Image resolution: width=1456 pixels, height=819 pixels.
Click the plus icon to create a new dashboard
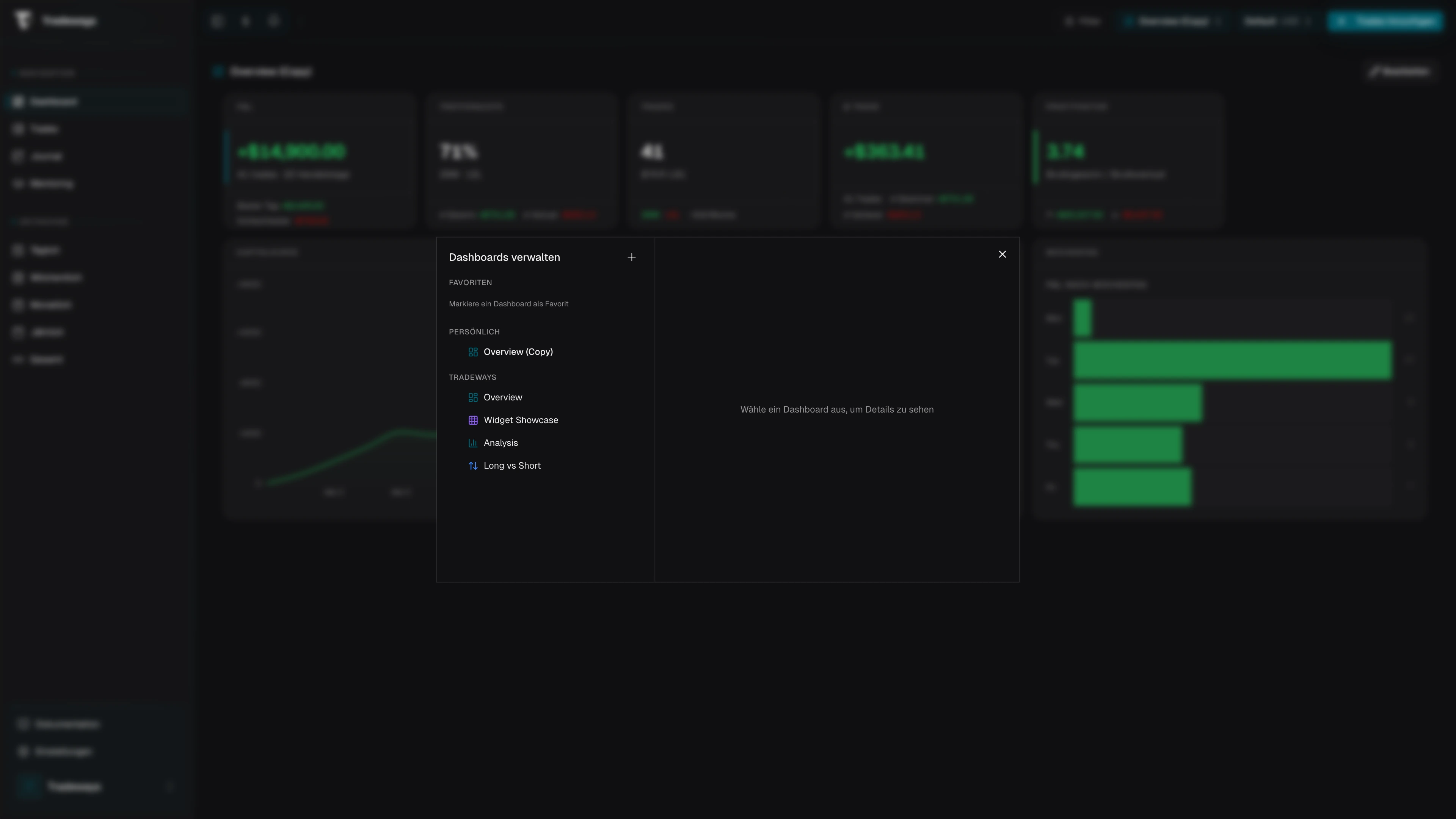click(631, 257)
